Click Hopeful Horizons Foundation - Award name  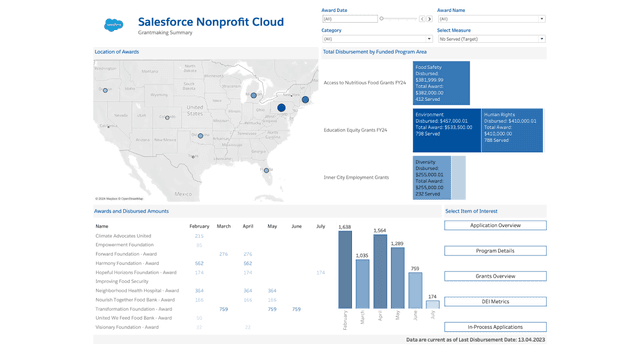coord(136,272)
